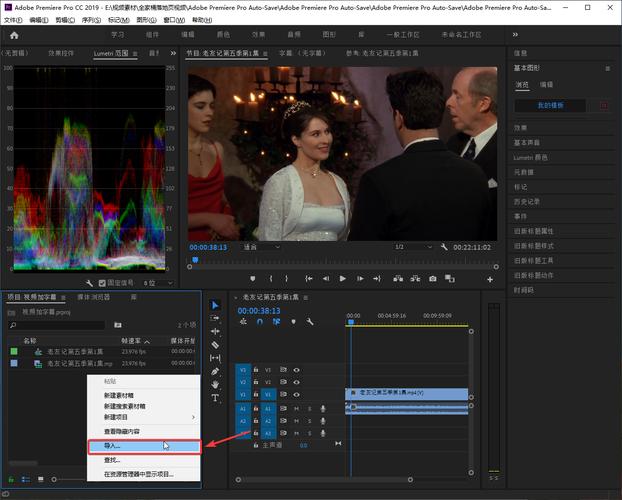The width and height of the screenshot is (622, 500).
Task: Open the timeline sequence panel menu
Action: 306,297
